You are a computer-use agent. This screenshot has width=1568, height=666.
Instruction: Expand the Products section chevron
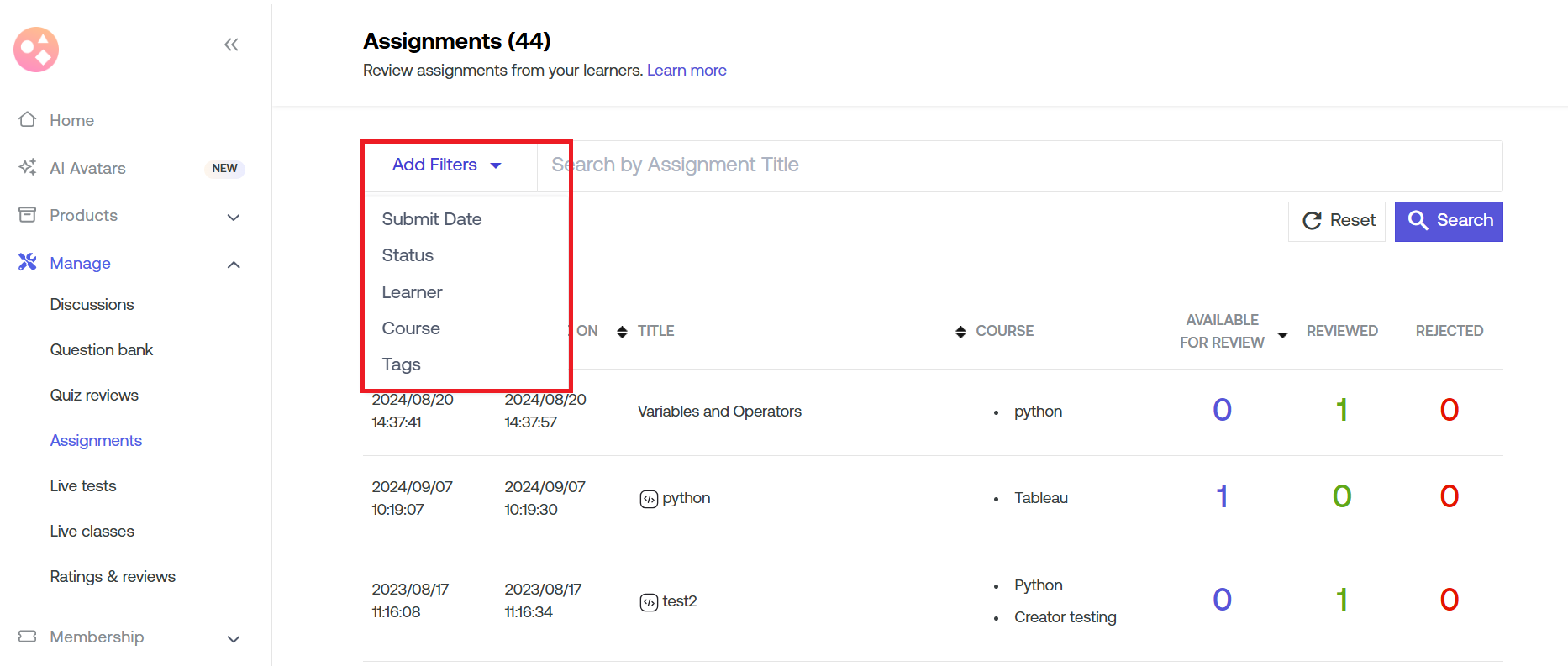[x=234, y=217]
